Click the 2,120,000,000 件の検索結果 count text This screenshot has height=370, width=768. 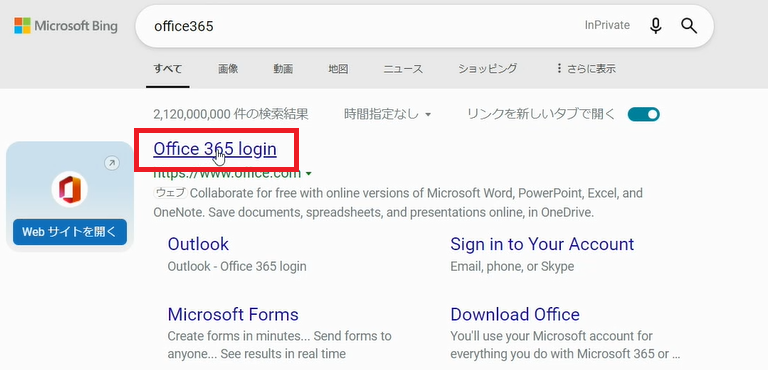click(231, 115)
